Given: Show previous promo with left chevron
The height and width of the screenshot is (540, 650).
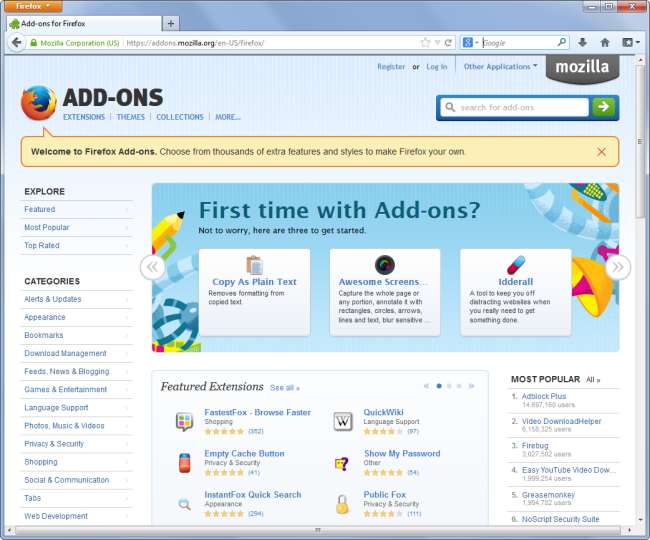Looking at the screenshot, I should [x=153, y=267].
